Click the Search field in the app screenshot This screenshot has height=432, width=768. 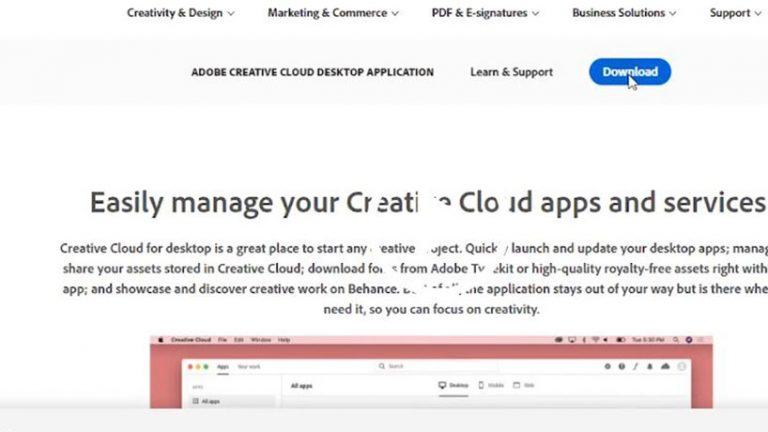click(x=437, y=366)
